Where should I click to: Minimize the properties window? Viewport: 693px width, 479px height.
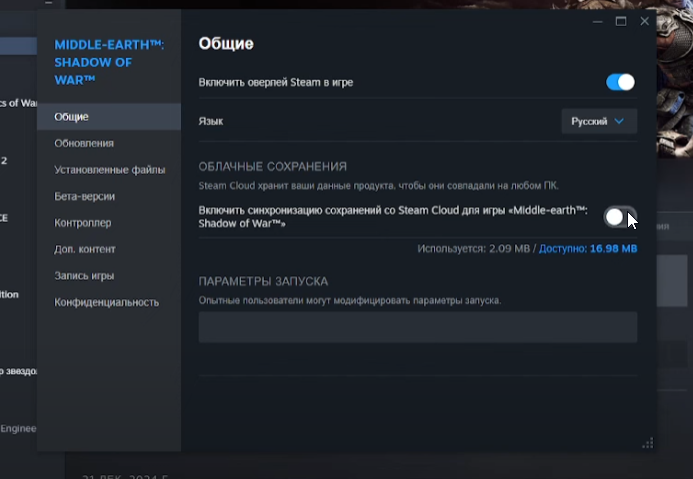(598, 21)
